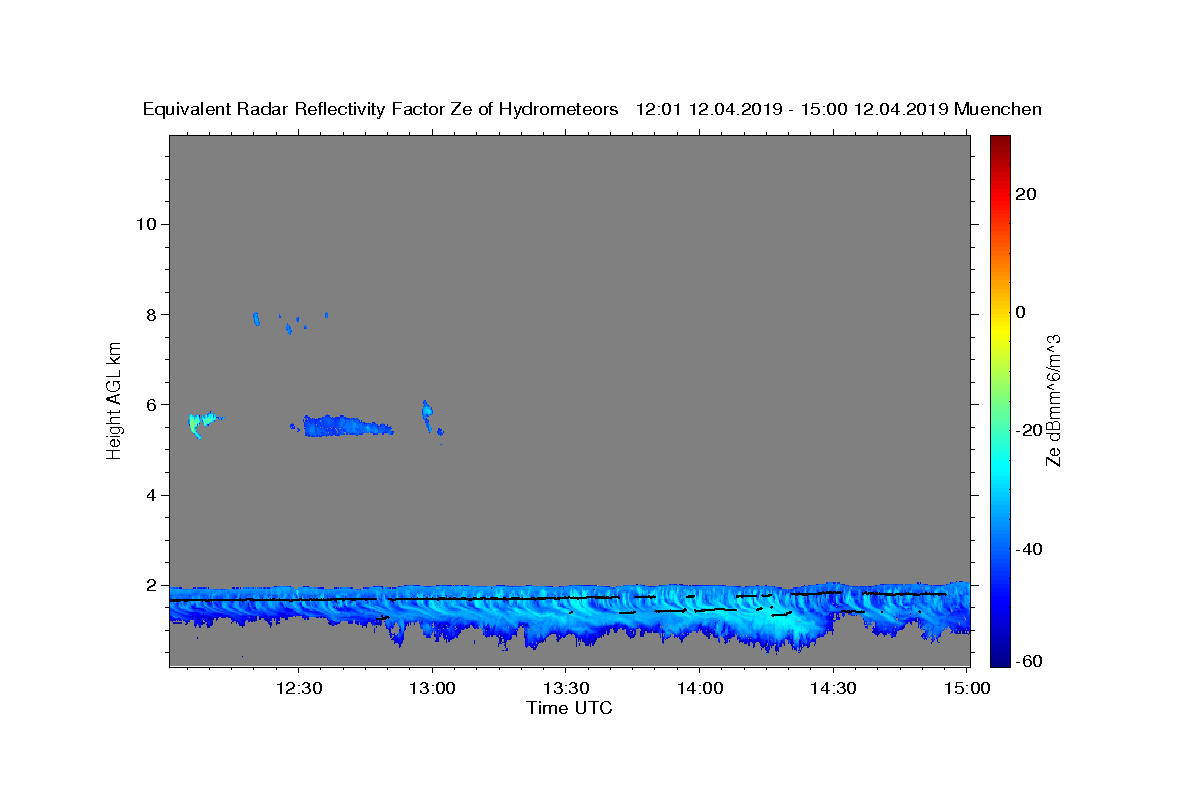This screenshot has height=800, width=1200.
Task: Click the 'Time UTC' axis label
Action: [569, 708]
